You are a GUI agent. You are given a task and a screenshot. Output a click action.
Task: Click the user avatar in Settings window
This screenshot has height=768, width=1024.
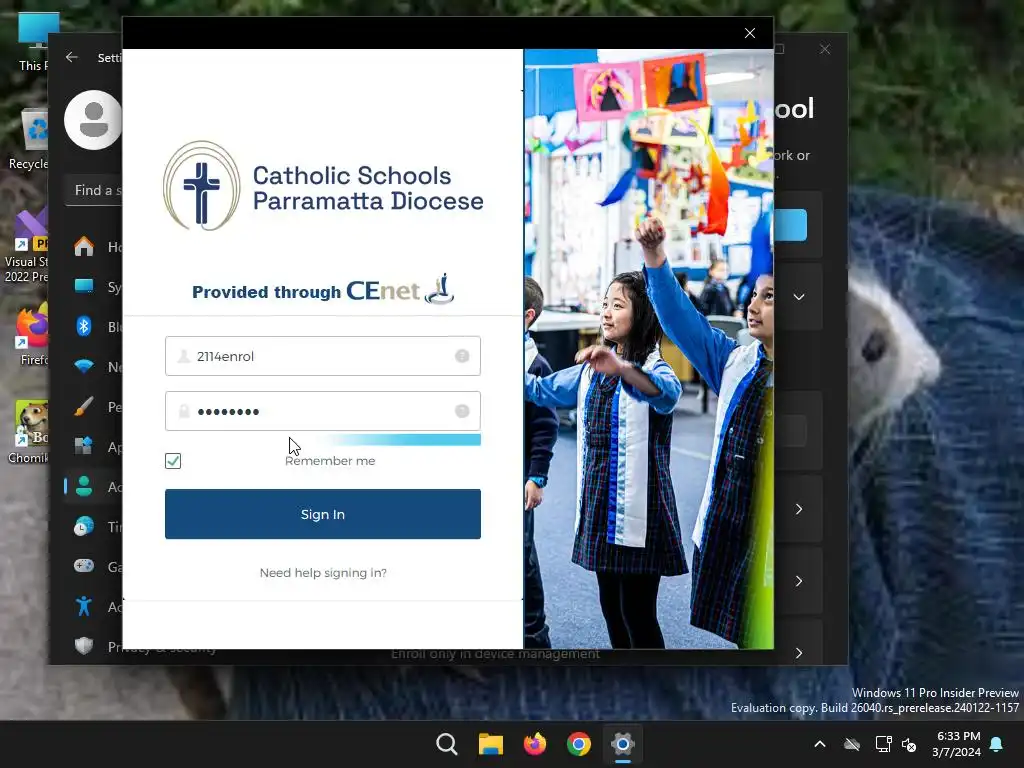coord(93,120)
